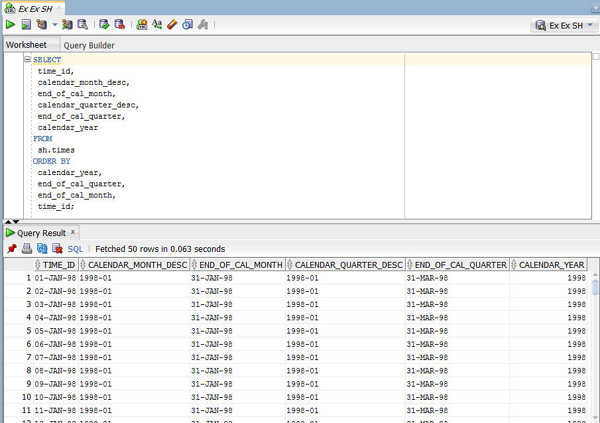The height and width of the screenshot is (423, 600).
Task: Run the SQL statement with green play icon
Action: click(10, 23)
